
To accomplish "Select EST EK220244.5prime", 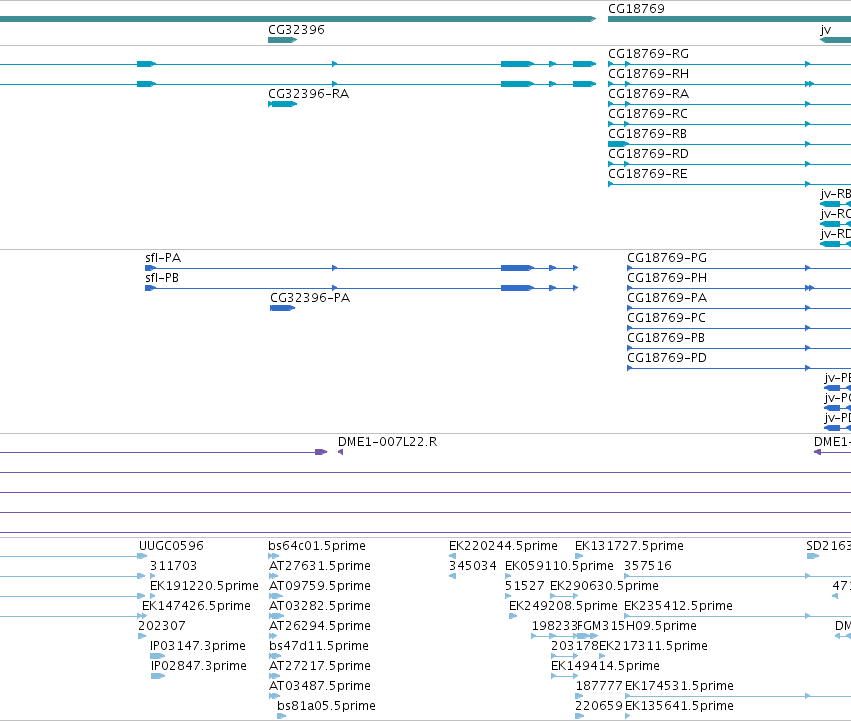I will pos(503,546).
